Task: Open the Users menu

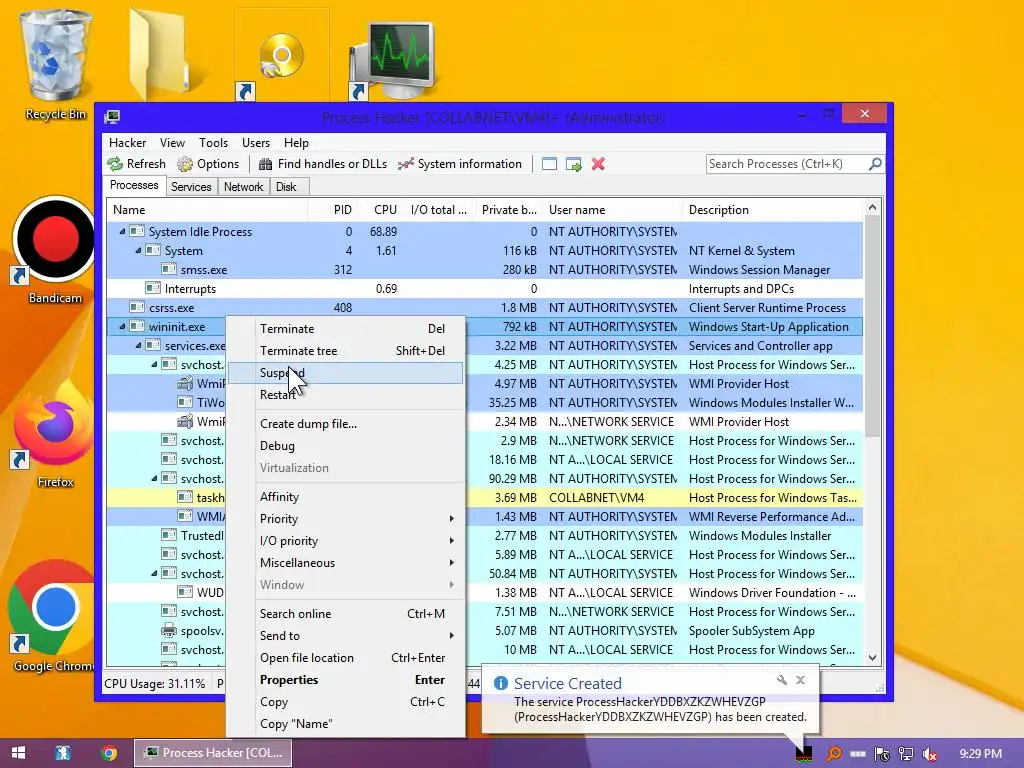Action: point(256,143)
